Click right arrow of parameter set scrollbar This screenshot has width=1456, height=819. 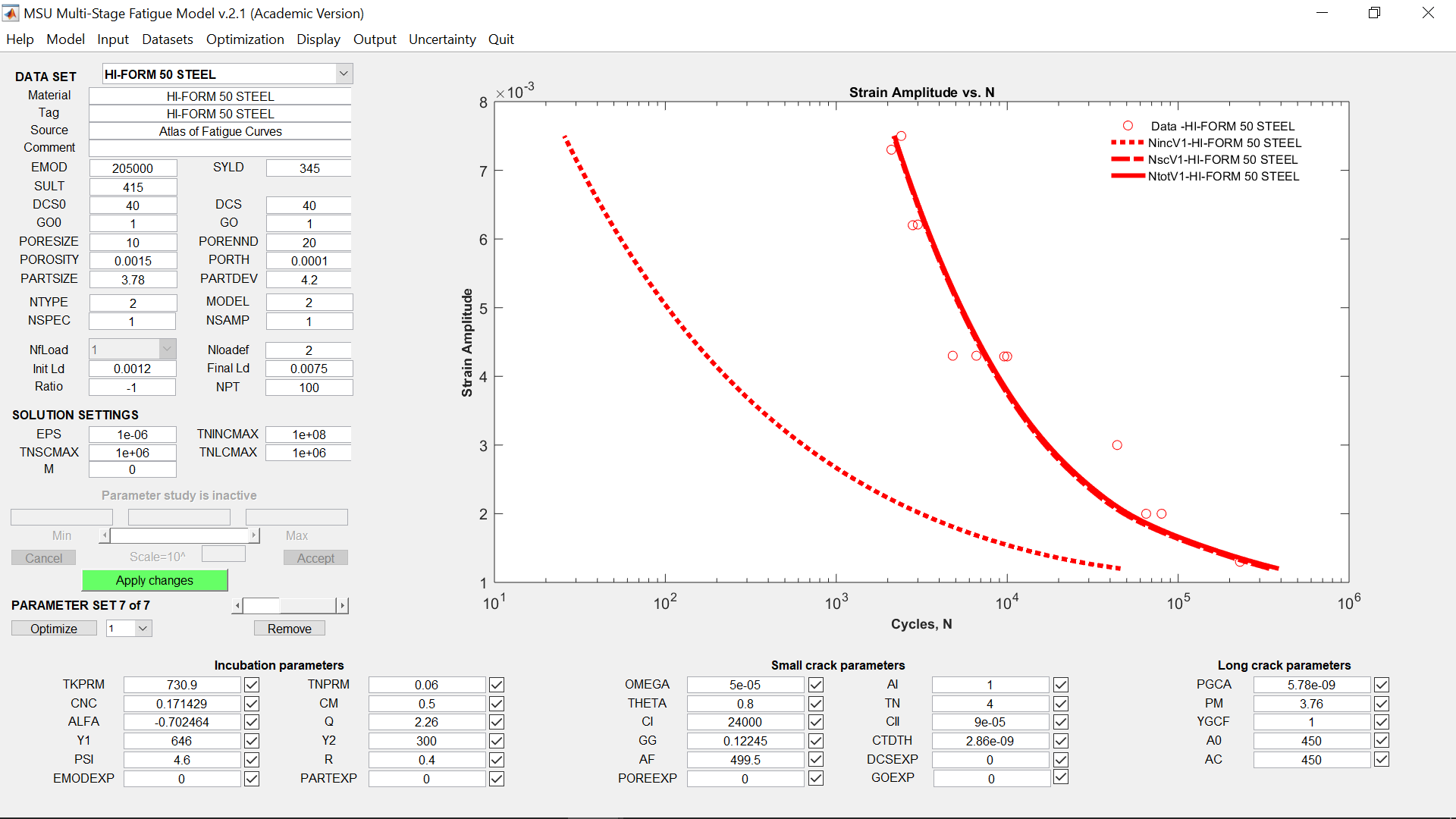tap(343, 605)
